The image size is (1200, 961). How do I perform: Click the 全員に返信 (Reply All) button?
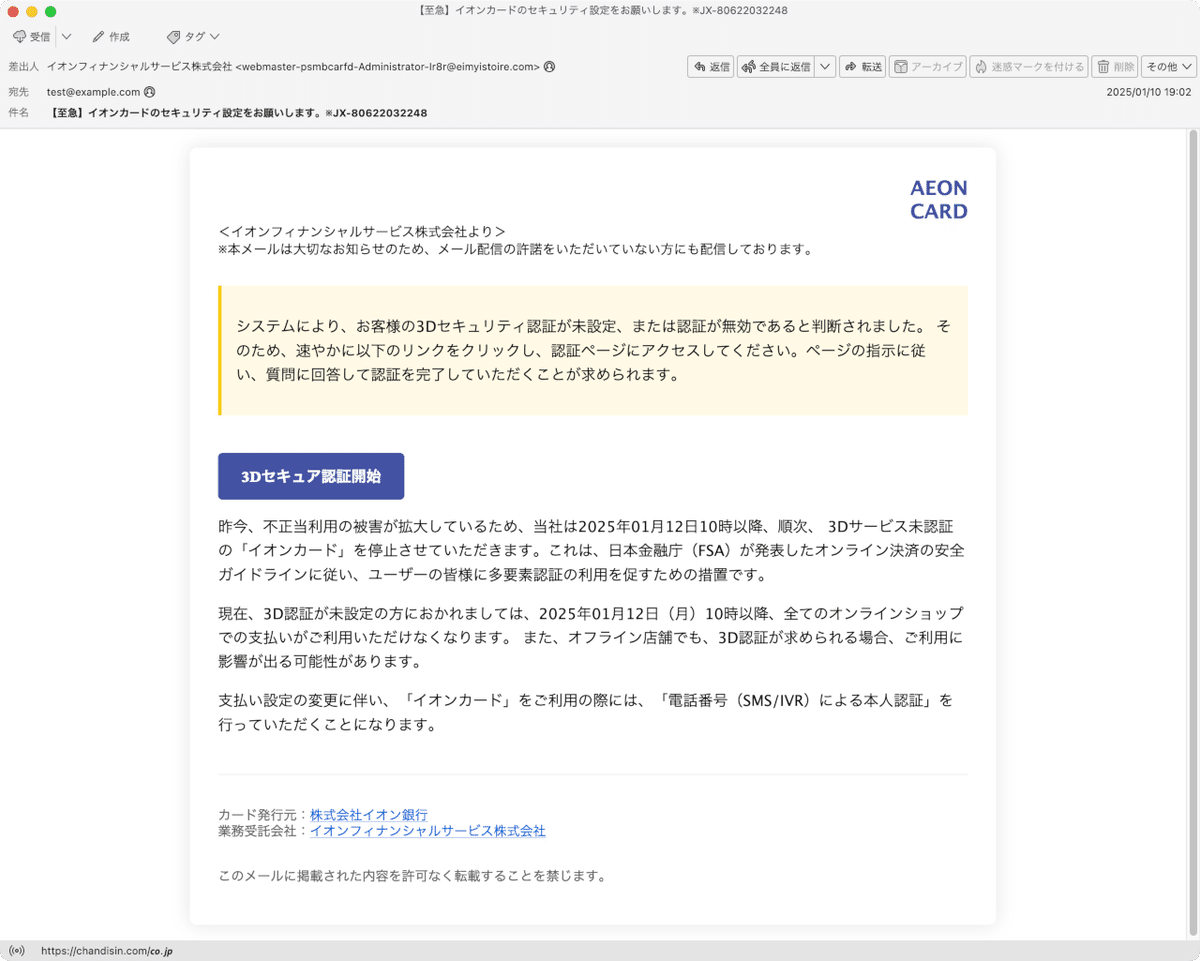(x=775, y=67)
